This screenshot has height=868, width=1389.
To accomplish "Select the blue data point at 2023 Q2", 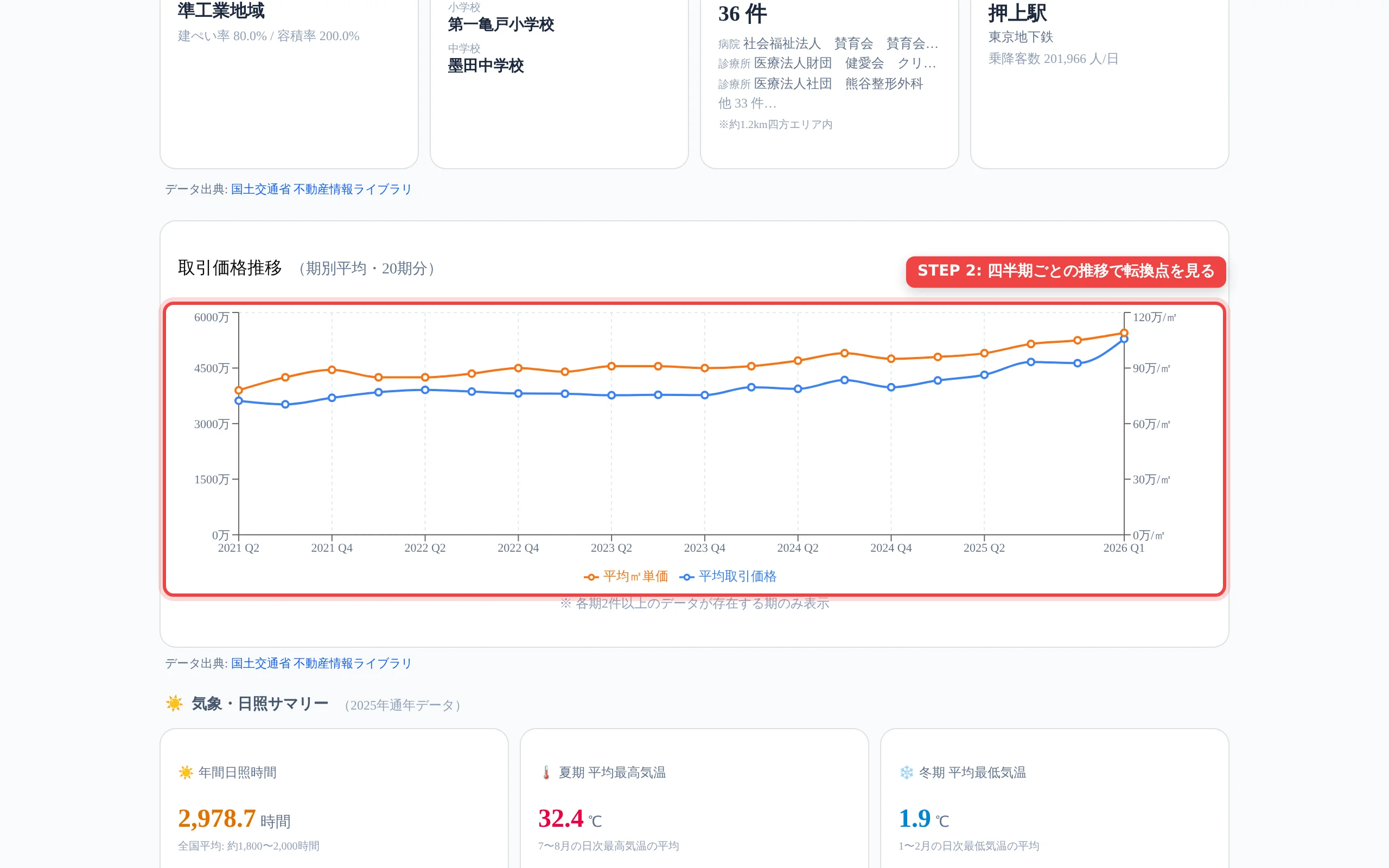I will tap(611, 395).
